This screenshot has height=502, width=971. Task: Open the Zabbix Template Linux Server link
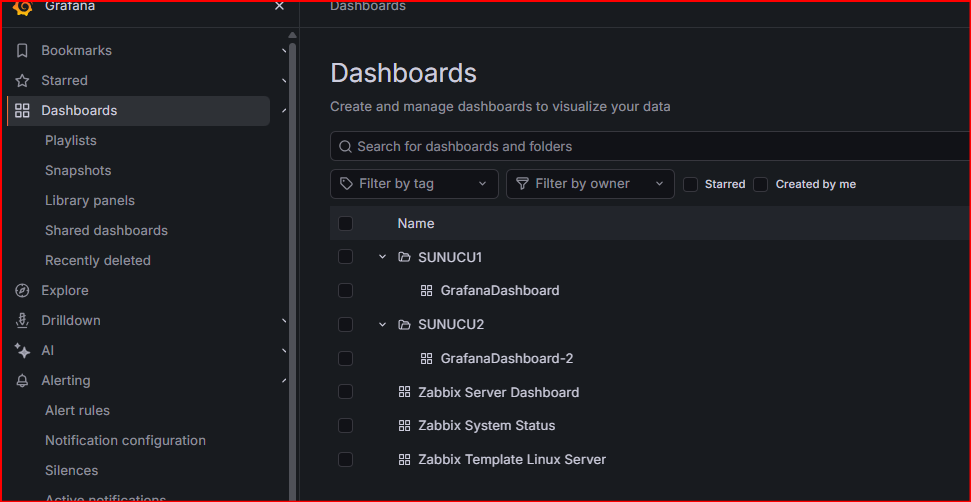[512, 460]
